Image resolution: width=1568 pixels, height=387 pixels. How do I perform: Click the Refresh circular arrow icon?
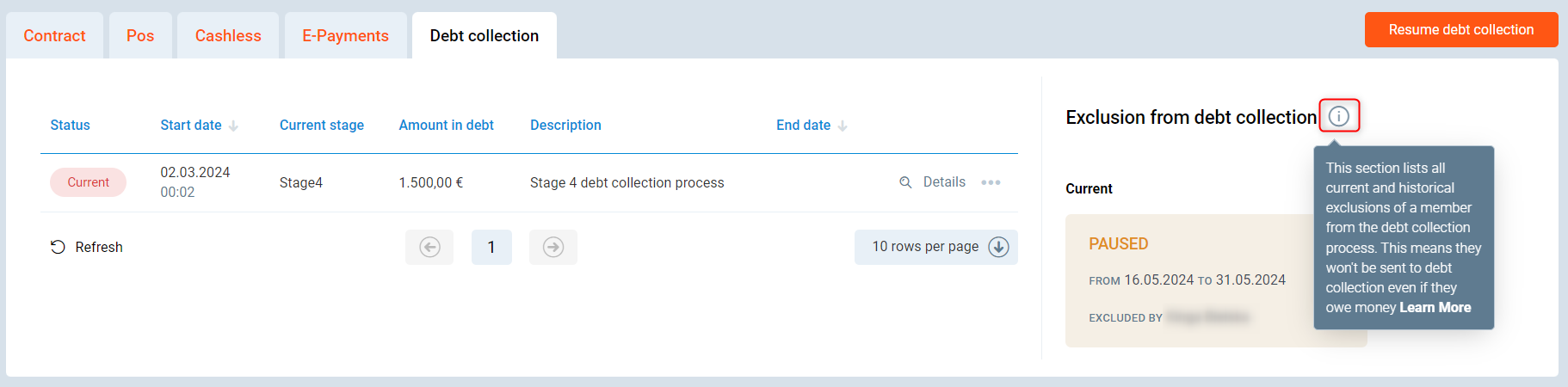[x=58, y=248]
